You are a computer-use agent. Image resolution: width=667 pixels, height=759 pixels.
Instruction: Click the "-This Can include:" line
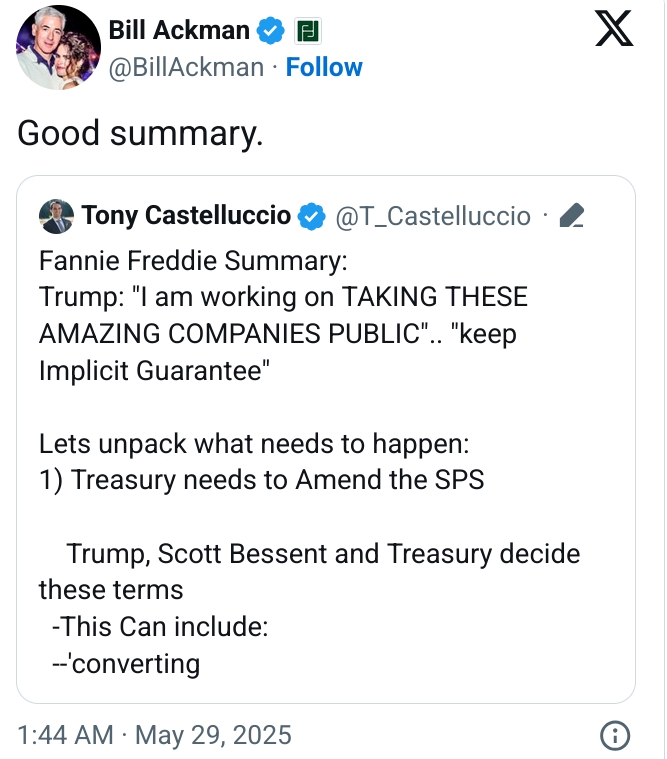pyautogui.click(x=159, y=626)
